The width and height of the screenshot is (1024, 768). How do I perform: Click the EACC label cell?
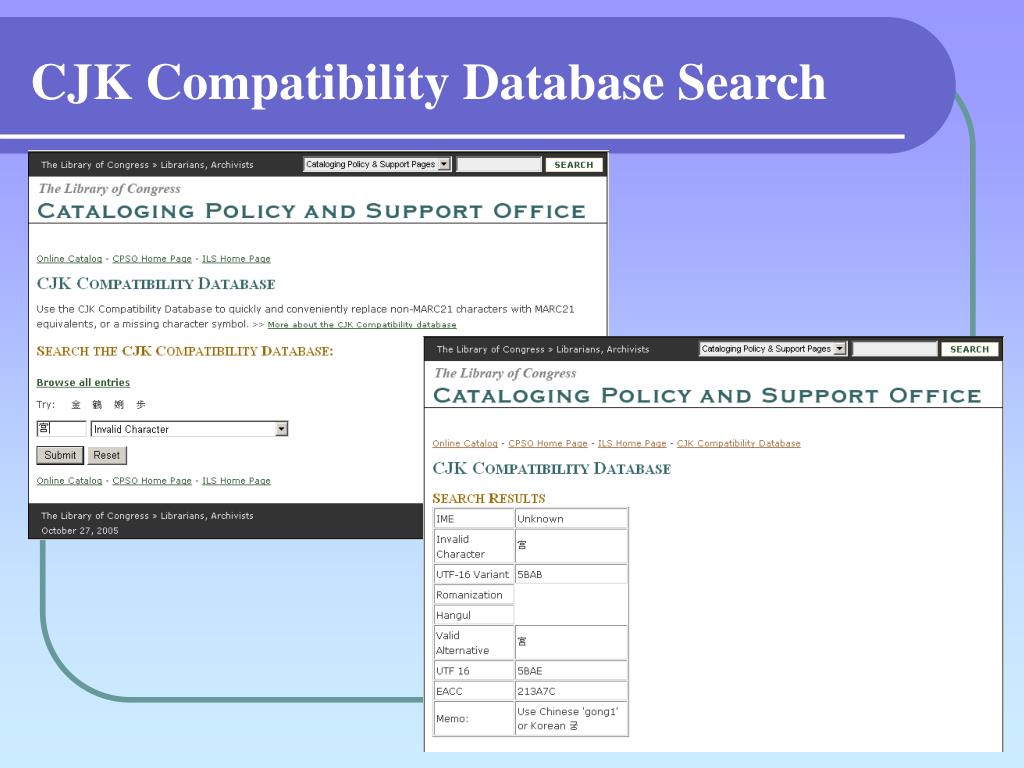(x=474, y=691)
